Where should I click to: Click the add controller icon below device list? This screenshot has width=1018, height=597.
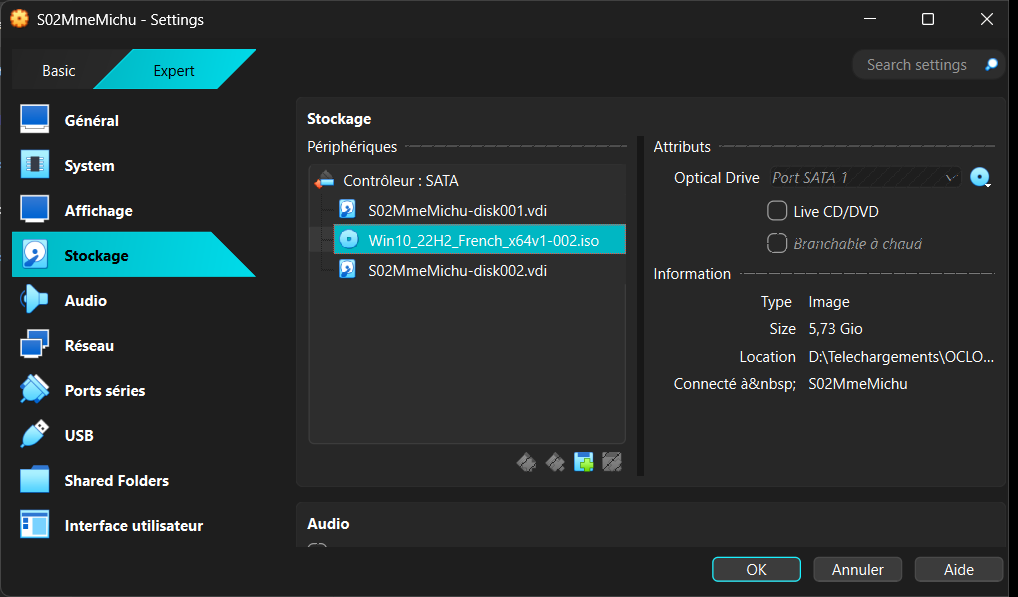(526, 462)
